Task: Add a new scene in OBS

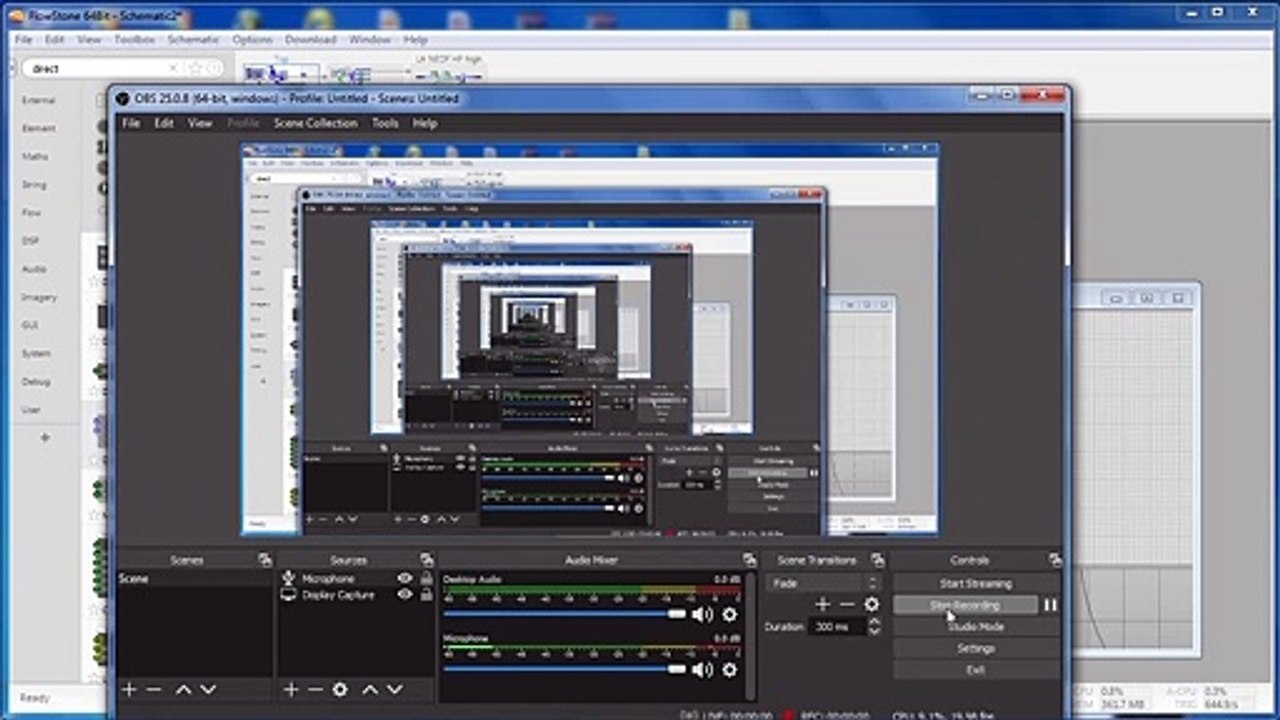Action: (129, 689)
